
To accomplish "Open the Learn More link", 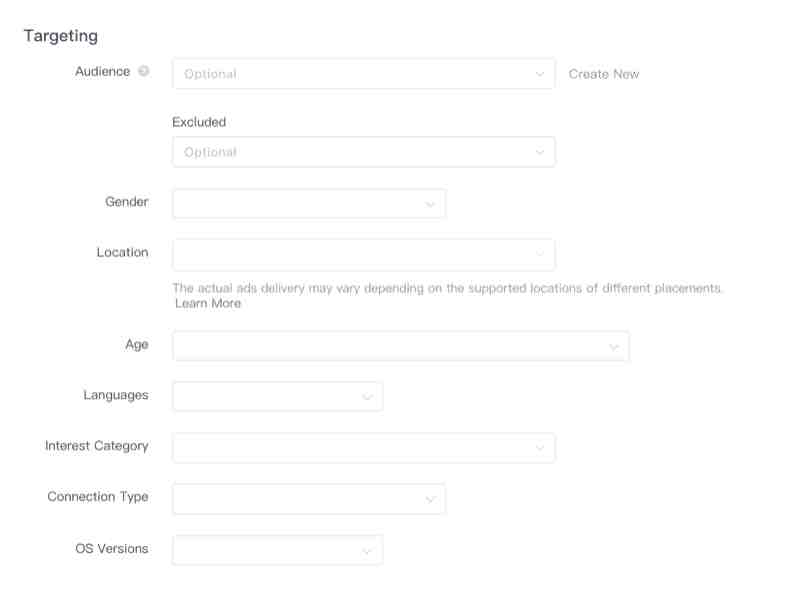I will [x=208, y=303].
